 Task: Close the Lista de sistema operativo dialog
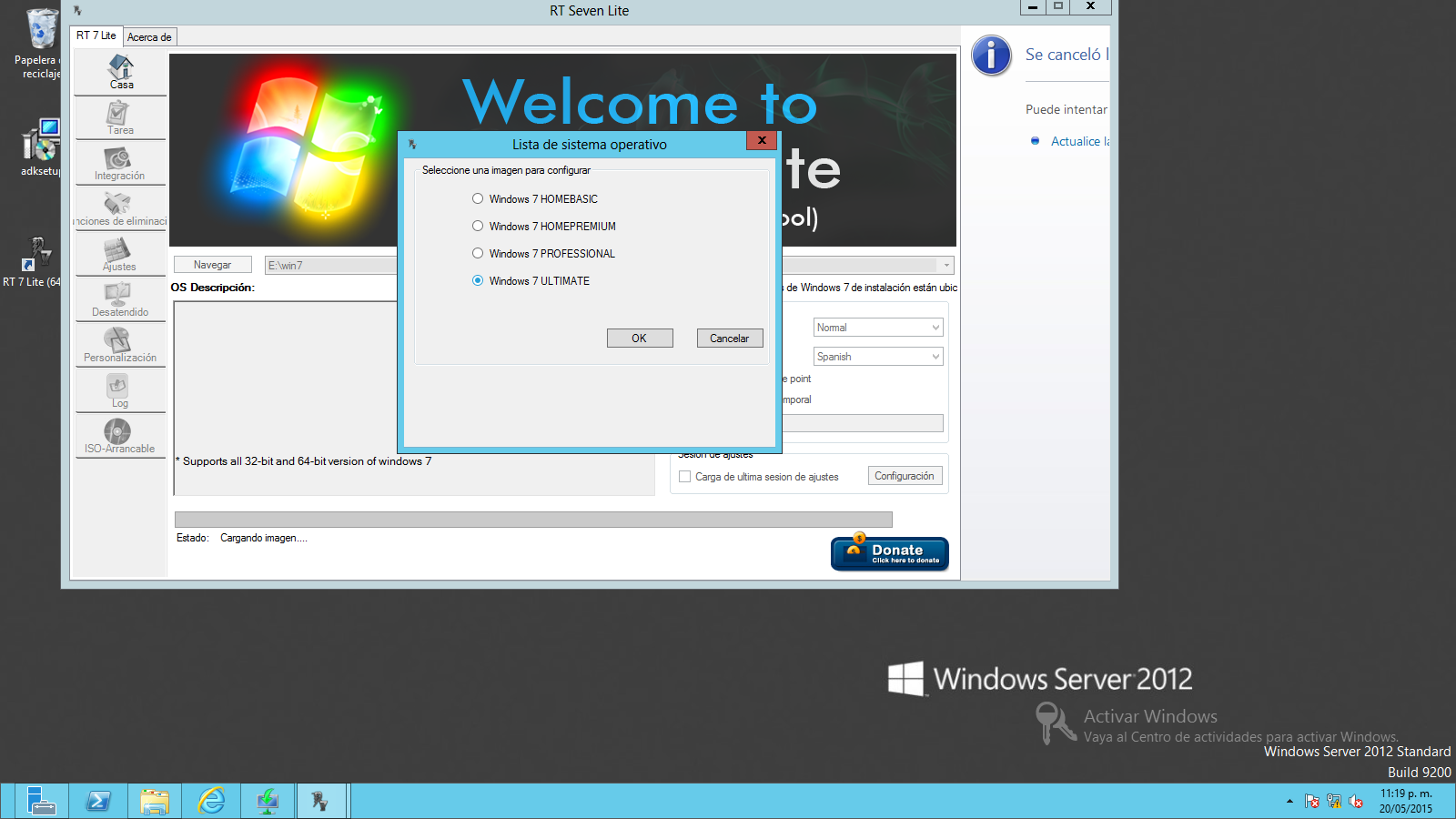pos(762,140)
